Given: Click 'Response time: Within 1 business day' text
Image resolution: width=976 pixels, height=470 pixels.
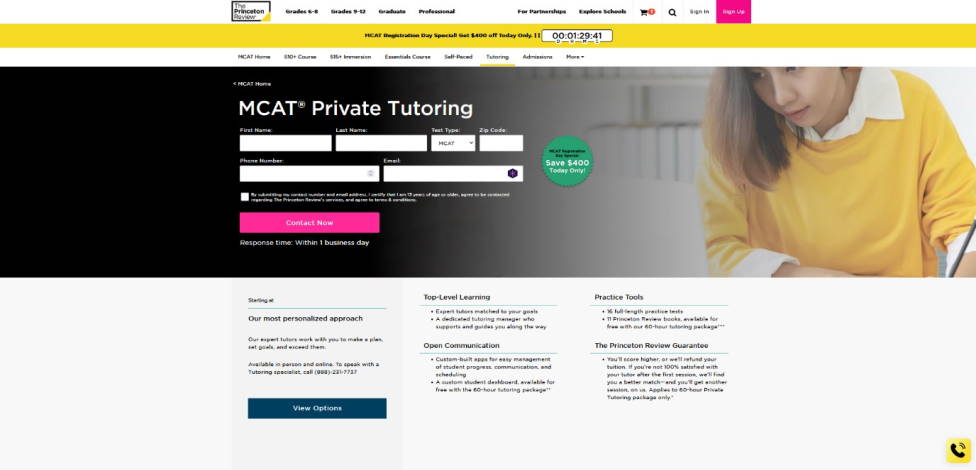Looking at the screenshot, I should pyautogui.click(x=304, y=243).
